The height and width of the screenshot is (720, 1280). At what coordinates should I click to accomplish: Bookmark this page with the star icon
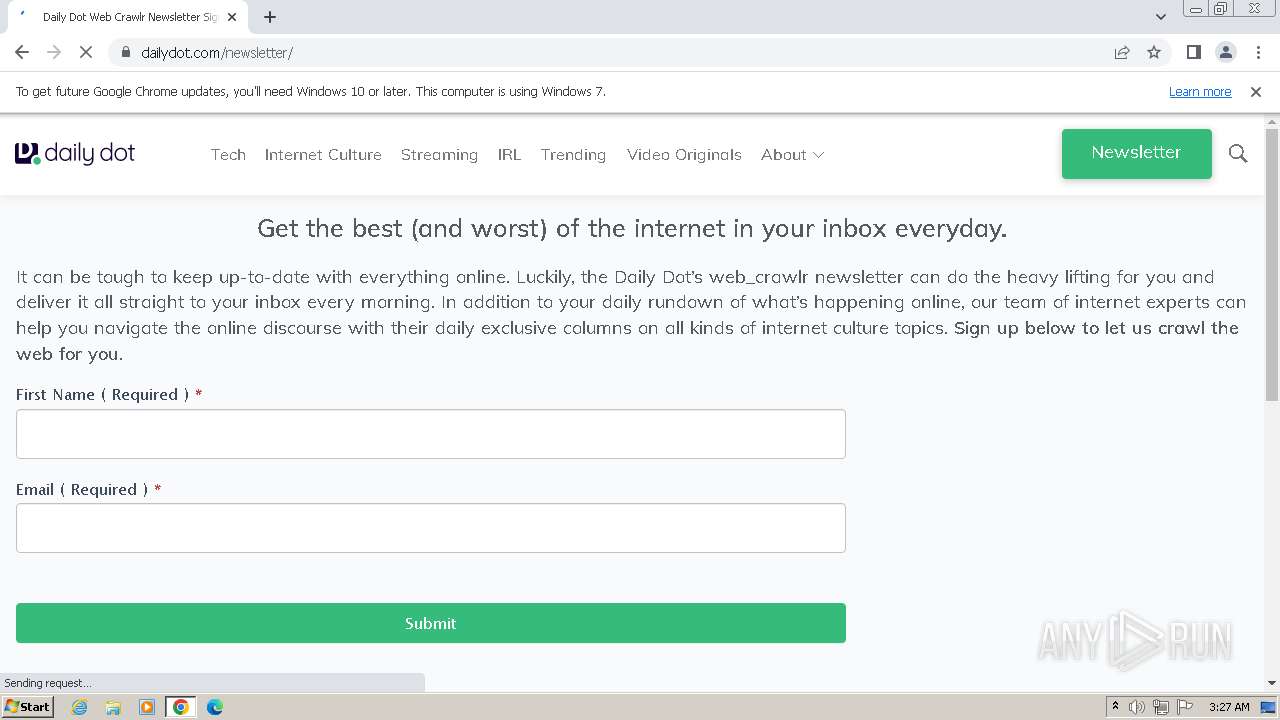tap(1154, 53)
